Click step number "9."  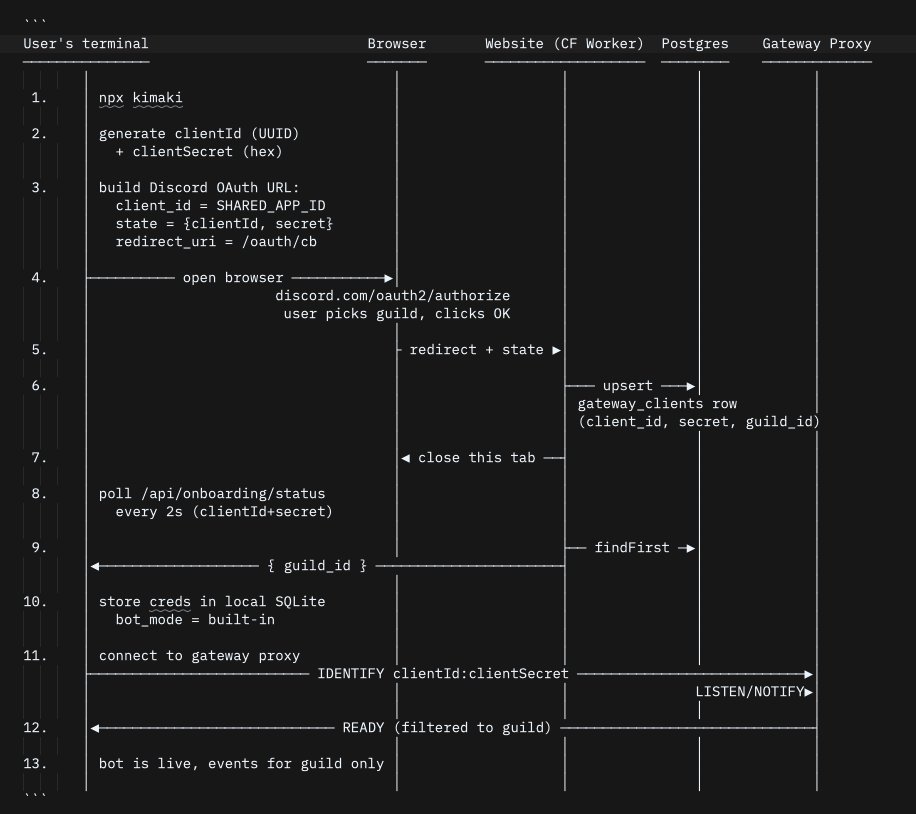click(39, 548)
